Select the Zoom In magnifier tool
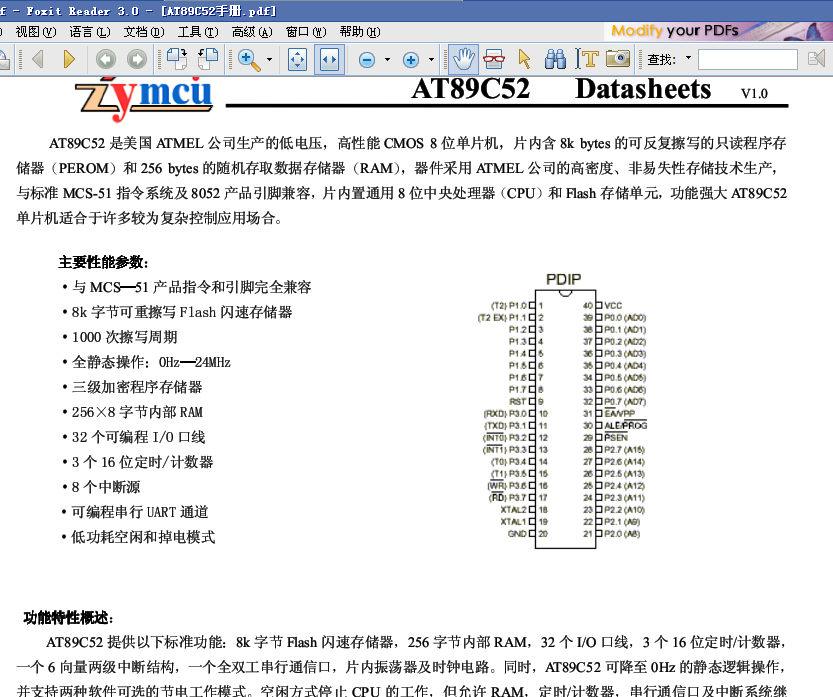 [x=249, y=60]
